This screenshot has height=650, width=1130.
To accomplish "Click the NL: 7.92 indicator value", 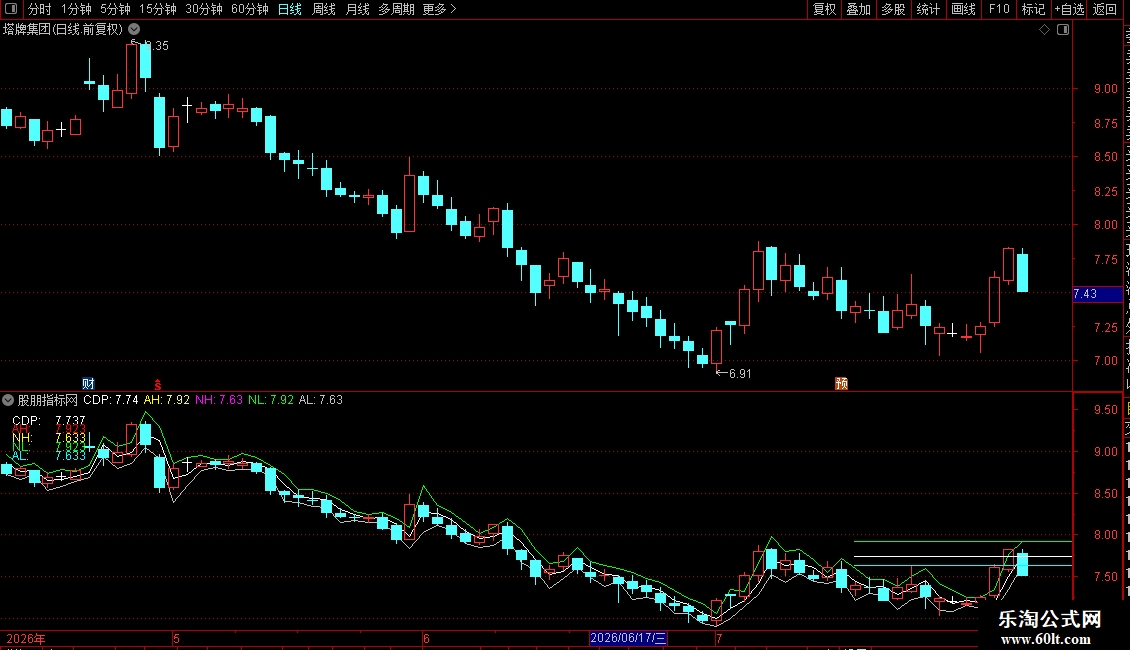I will pyautogui.click(x=271, y=400).
